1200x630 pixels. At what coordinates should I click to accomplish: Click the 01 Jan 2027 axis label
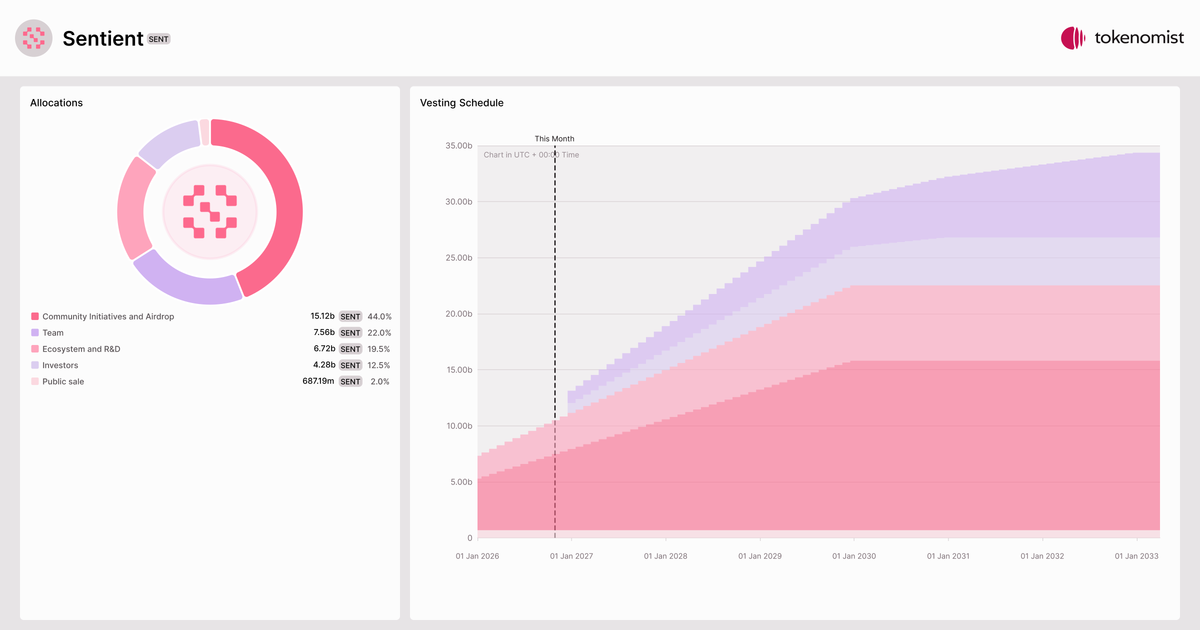tap(572, 556)
